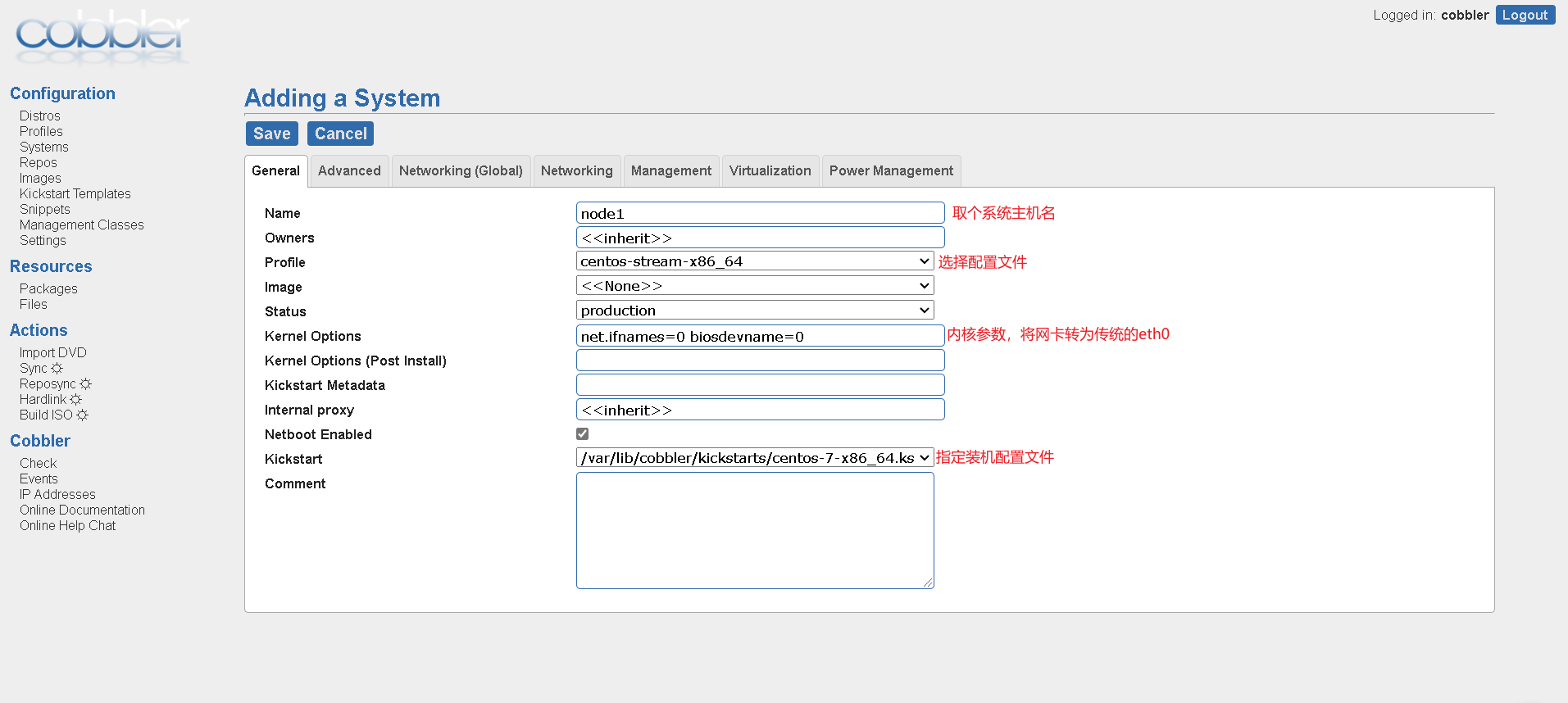Select the Virtualization tab

point(770,171)
